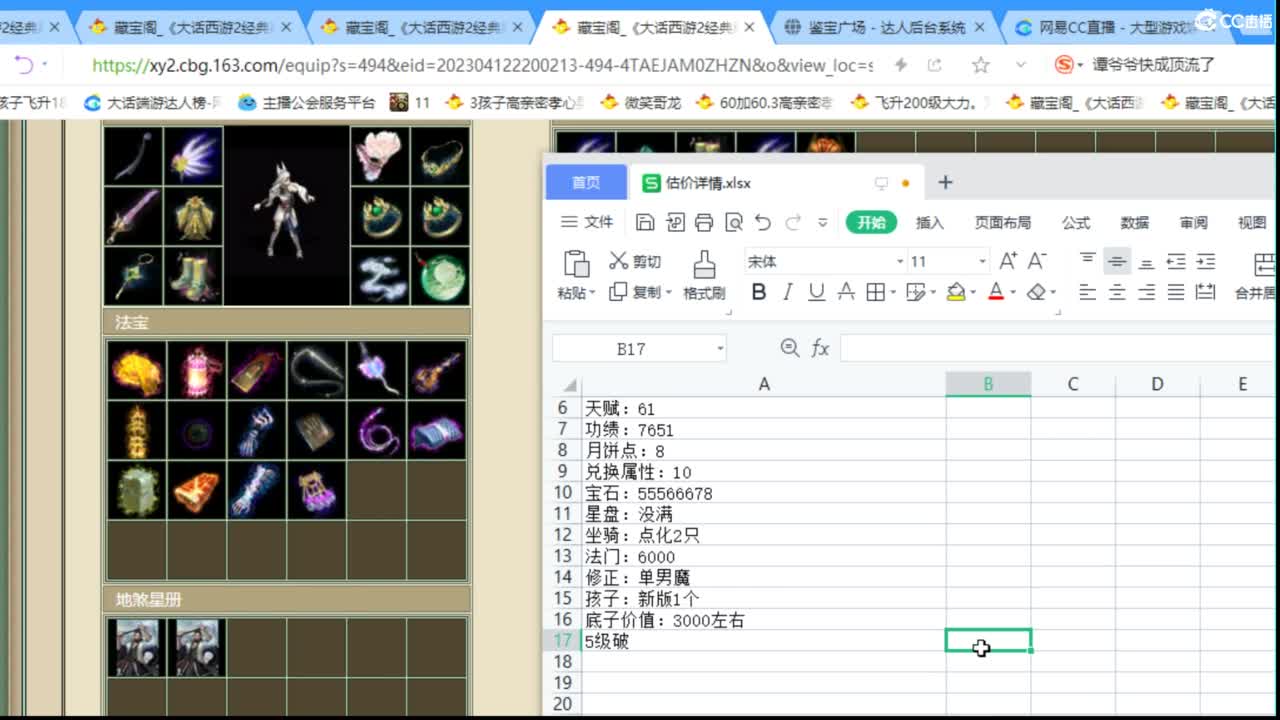Switch to the 公式 ribbon tab
1280x720 pixels.
[1076, 223]
